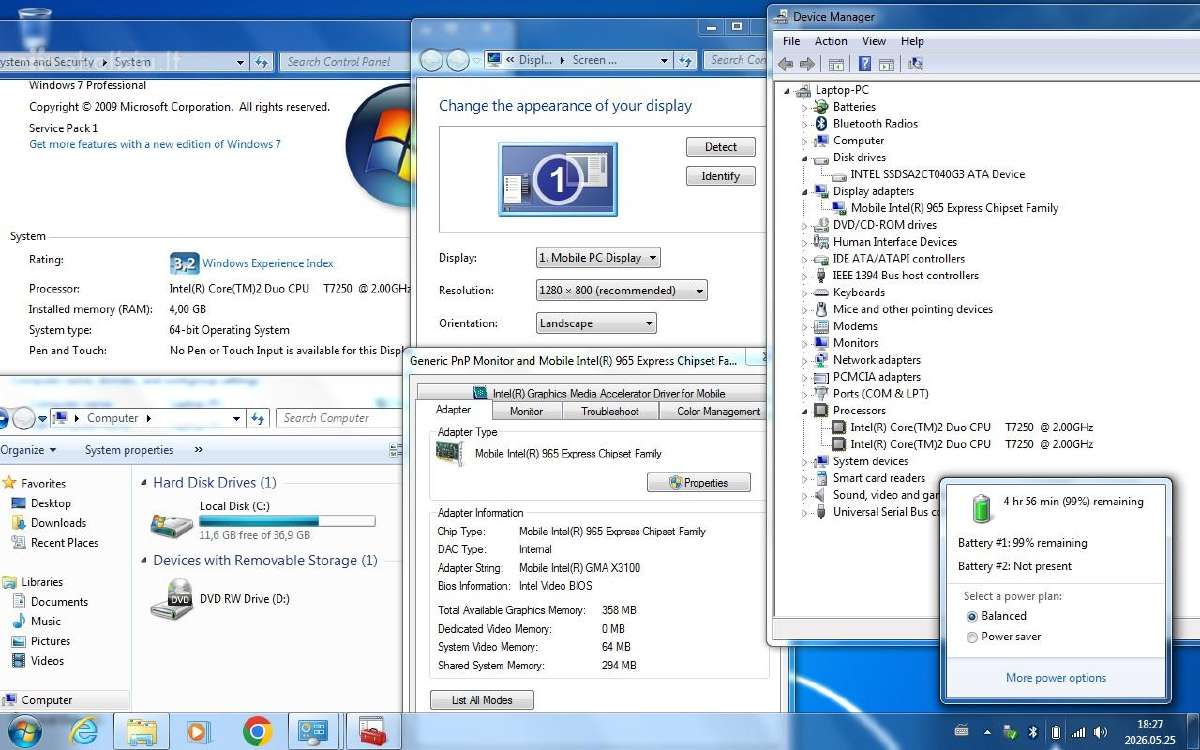Open Windows Experience Index link
Viewport: 1200px width, 750px height.
click(268, 263)
